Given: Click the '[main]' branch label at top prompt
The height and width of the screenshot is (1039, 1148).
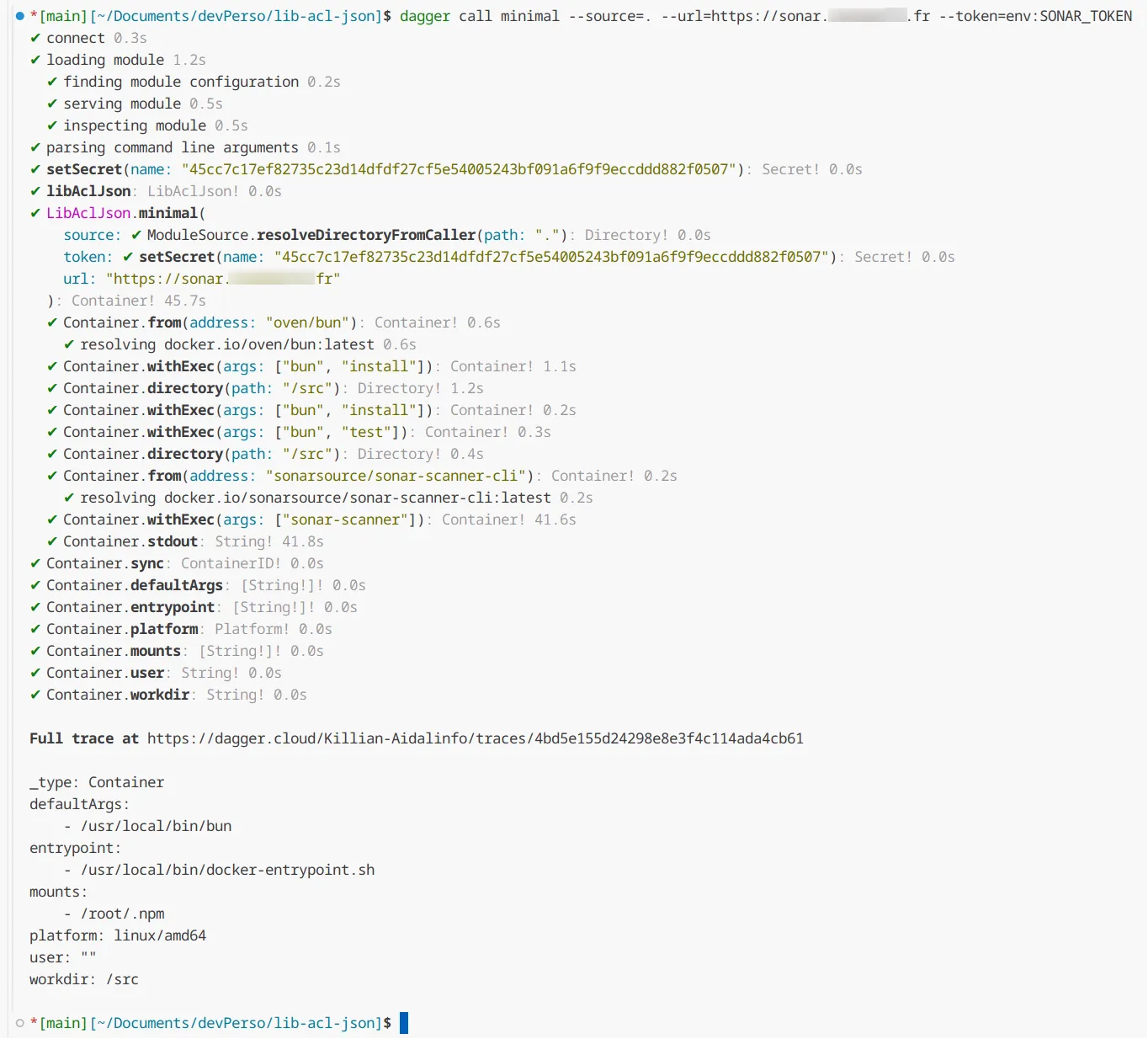Looking at the screenshot, I should click(x=63, y=16).
